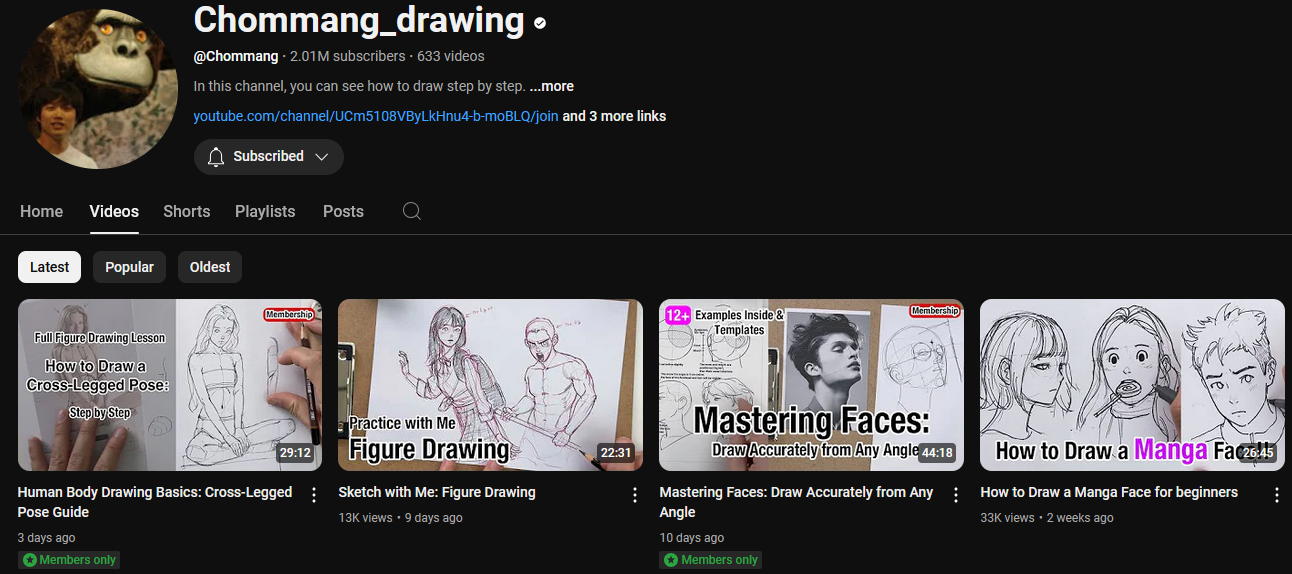This screenshot has width=1292, height=574.
Task: Open more options for Mastering Faces video
Action: 956,495
